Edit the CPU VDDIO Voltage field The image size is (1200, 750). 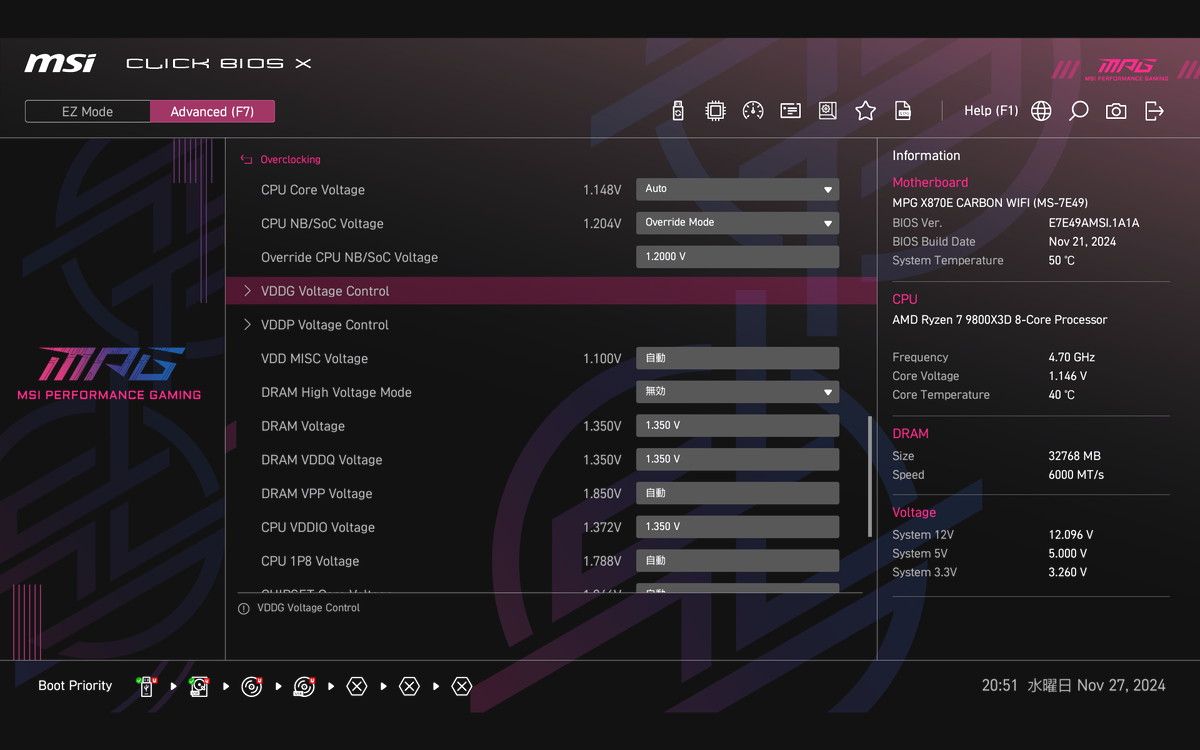click(x=737, y=527)
